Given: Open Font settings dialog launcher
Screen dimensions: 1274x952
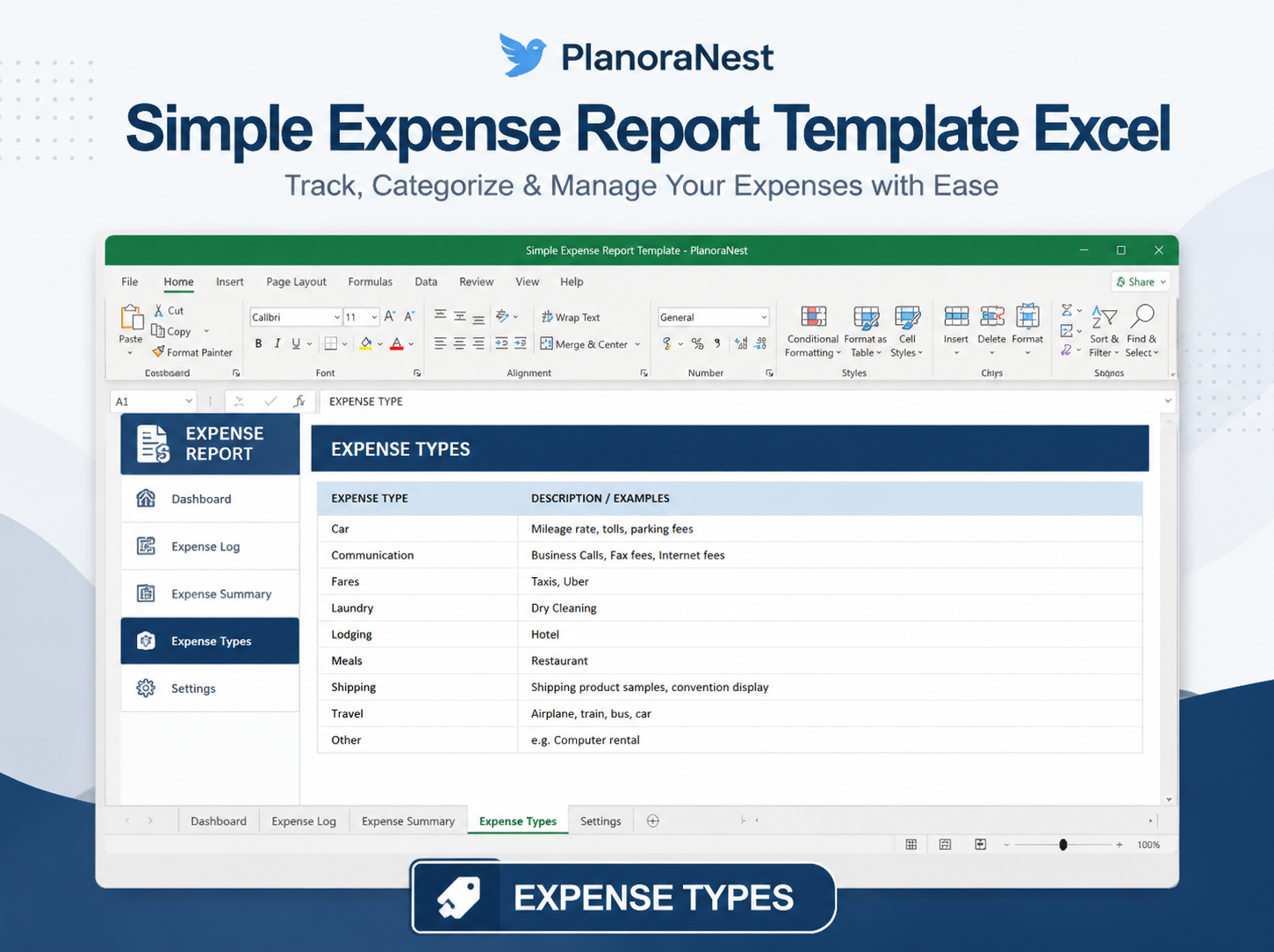Looking at the screenshot, I should 417,373.
